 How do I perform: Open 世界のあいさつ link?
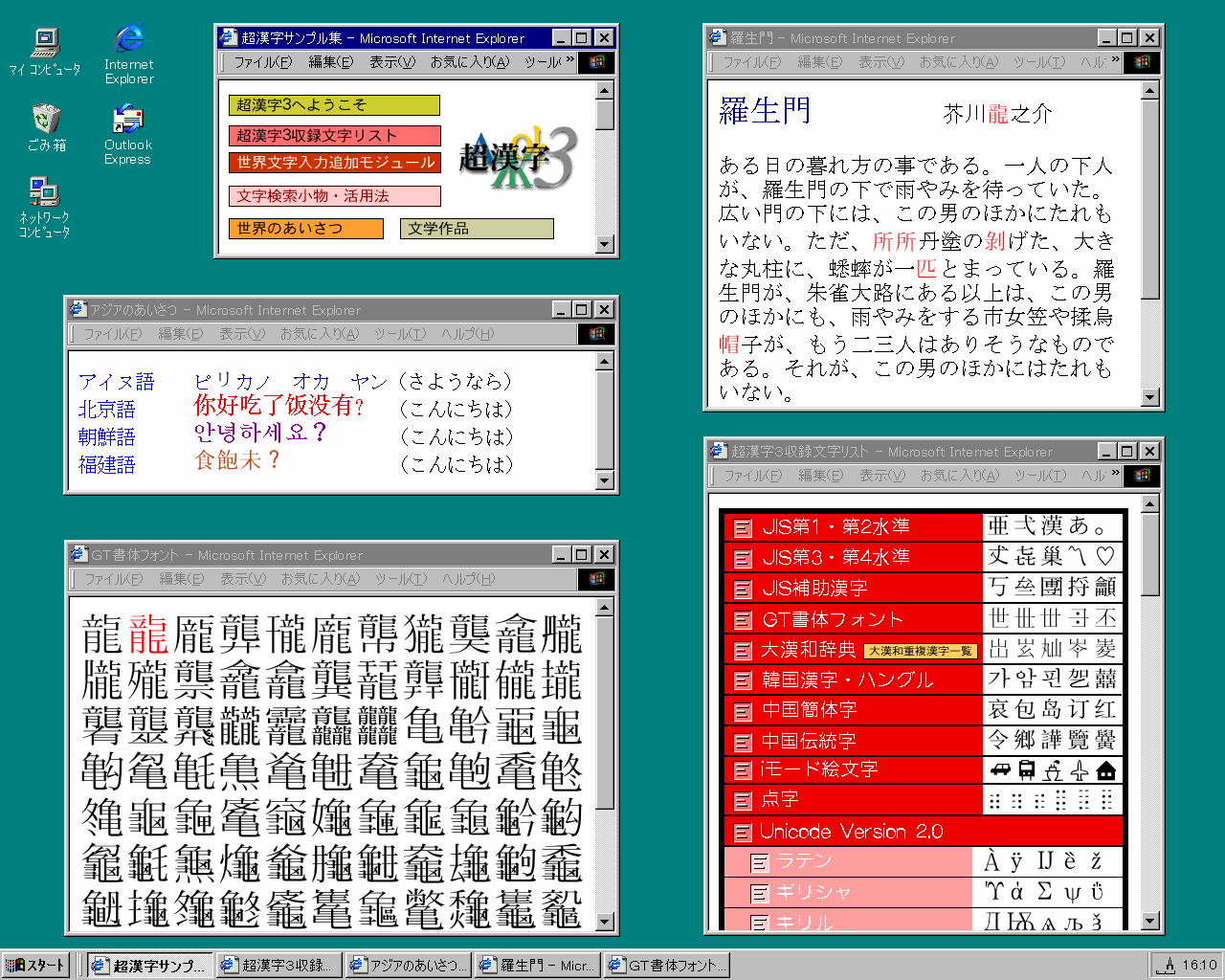pyautogui.click(x=305, y=229)
